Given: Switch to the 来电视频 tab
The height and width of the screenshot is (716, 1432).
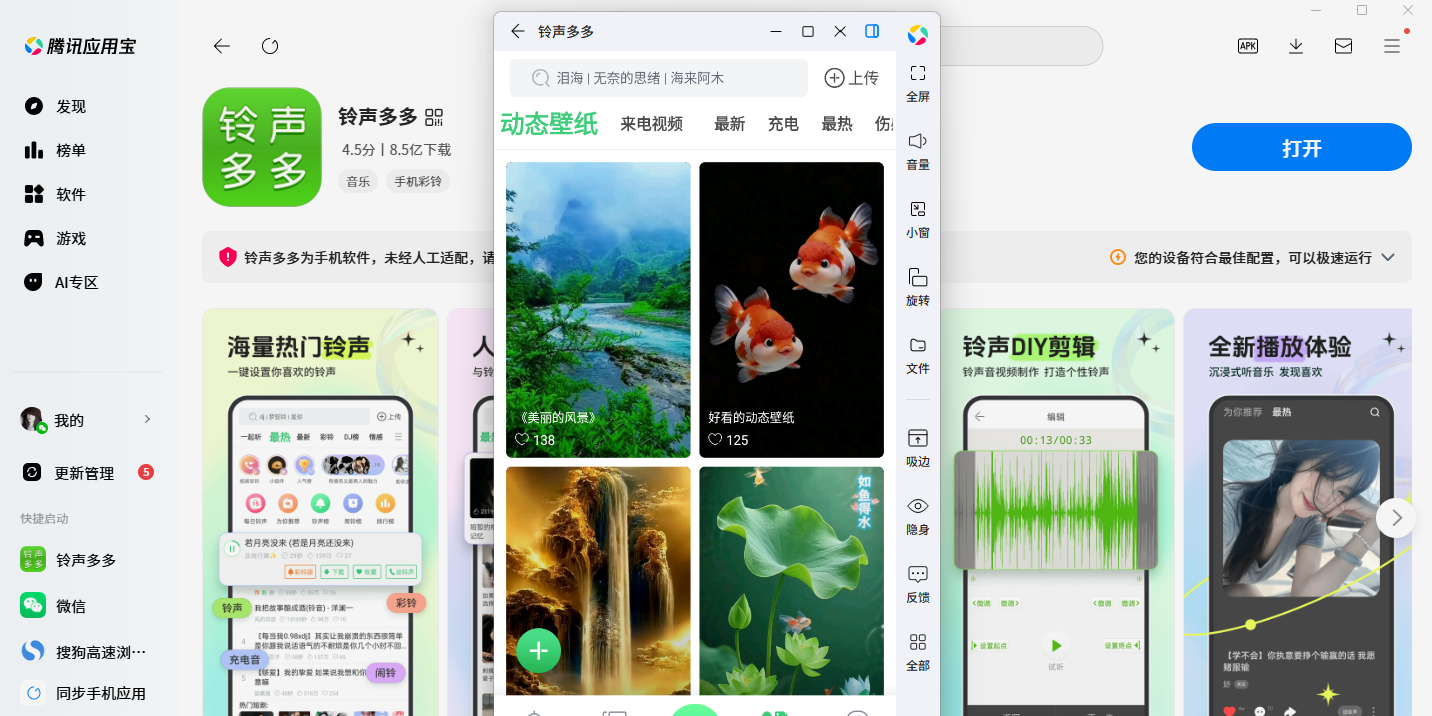Looking at the screenshot, I should pos(652,124).
